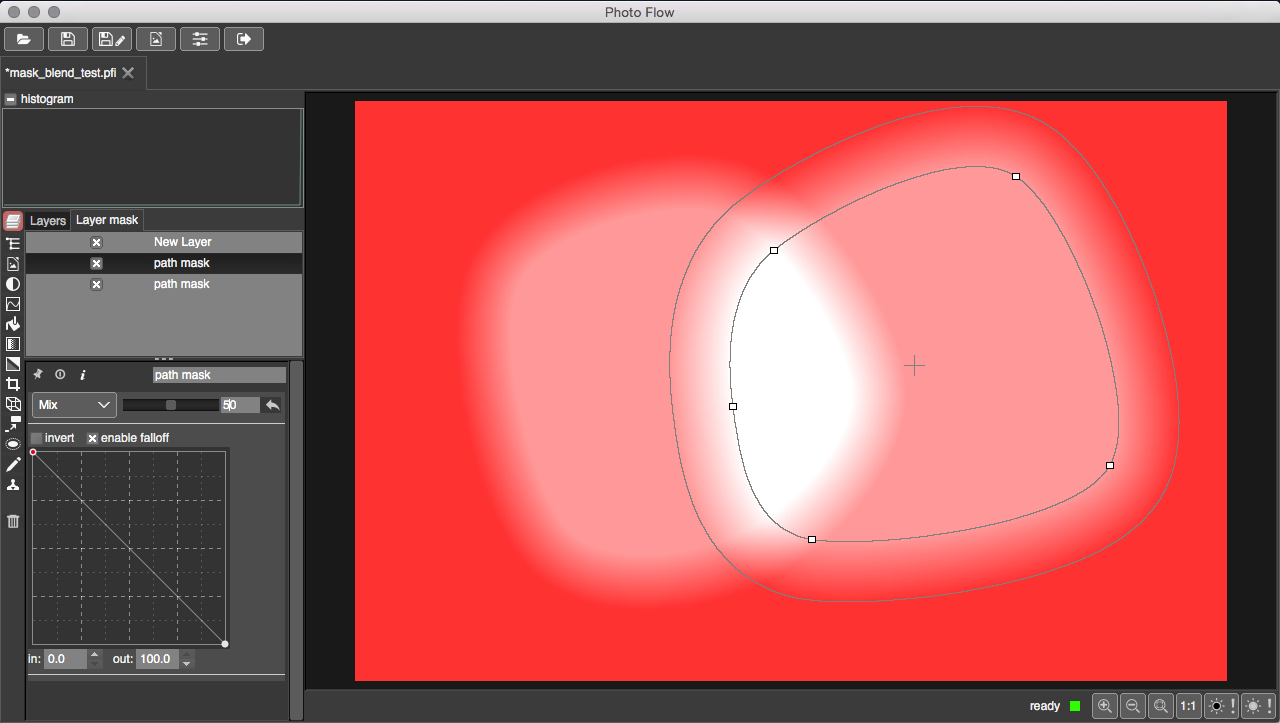Increase the 'in' value with stepper arrow
The image size is (1280, 723).
[x=95, y=655]
